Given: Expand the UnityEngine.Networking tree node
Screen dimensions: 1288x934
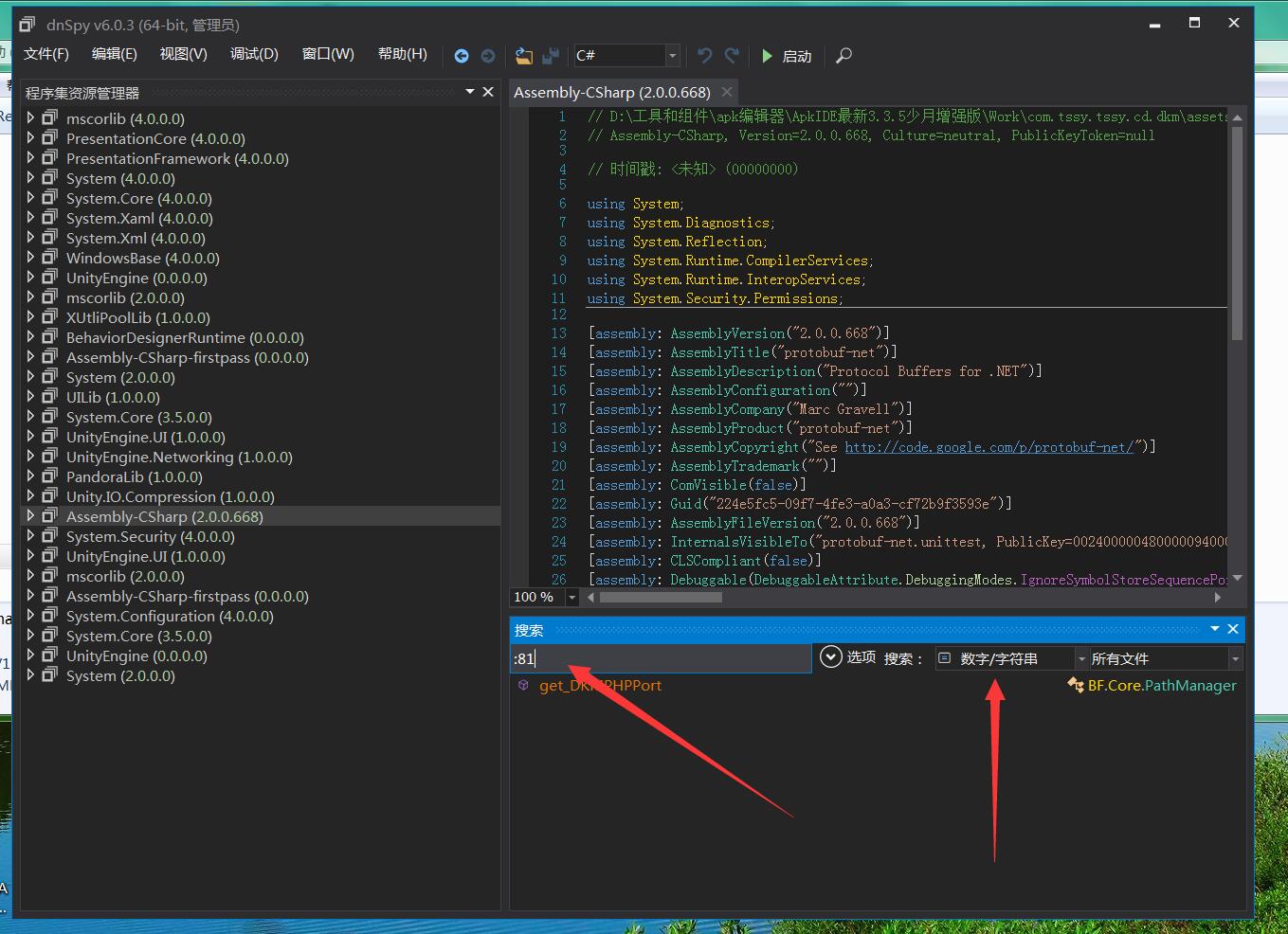Looking at the screenshot, I should 30,457.
